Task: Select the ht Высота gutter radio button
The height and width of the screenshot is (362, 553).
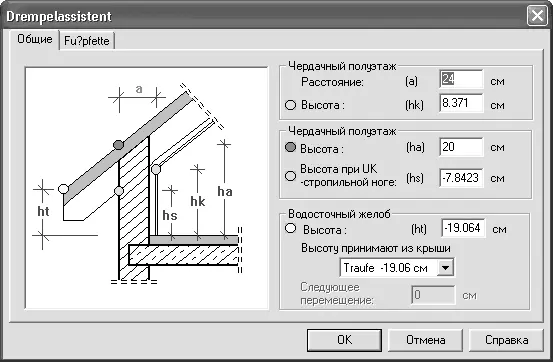Action: tap(290, 229)
